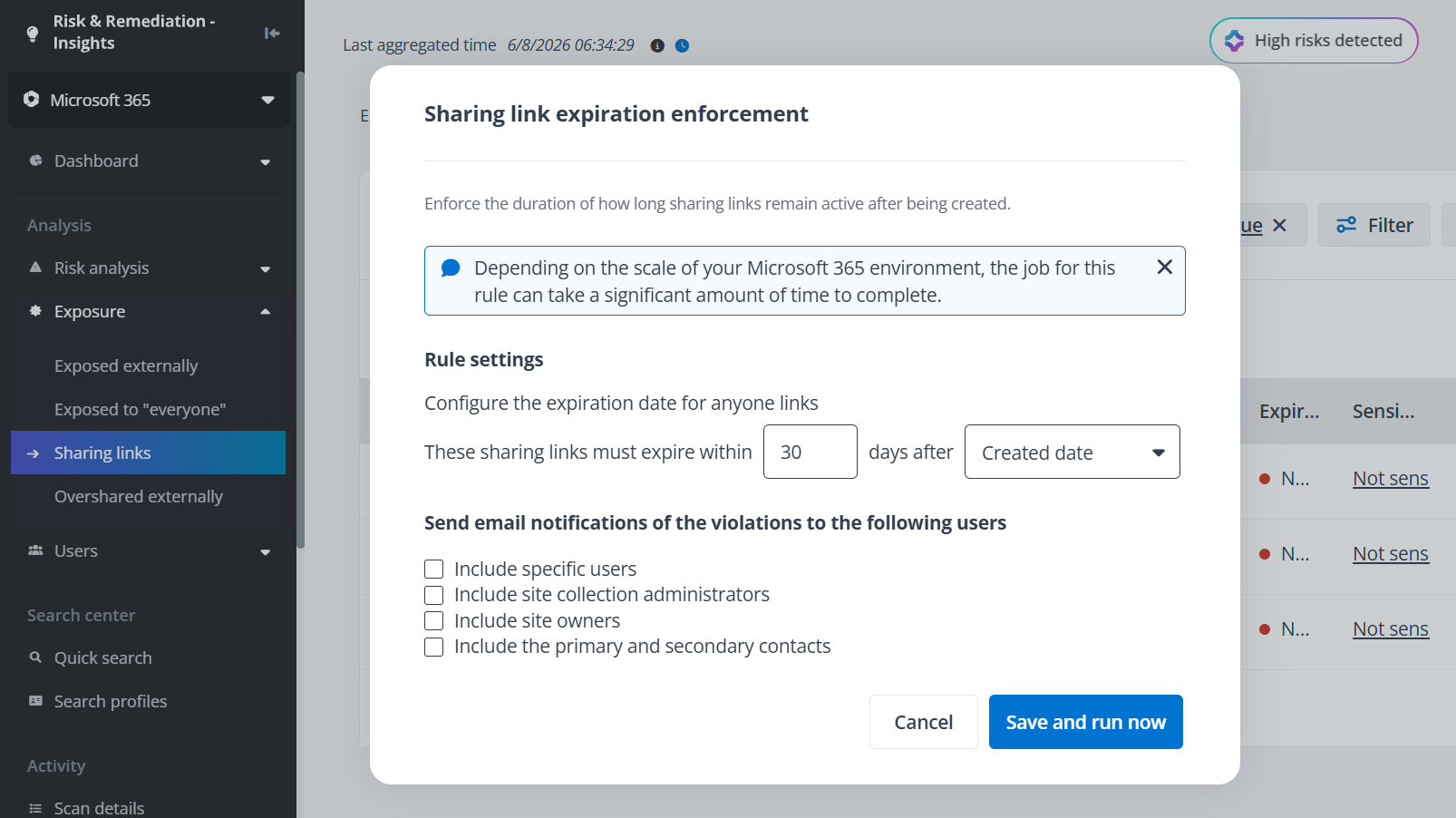Open the Microsoft 365 dropdown
This screenshot has height=818, width=1456.
pyautogui.click(x=149, y=100)
